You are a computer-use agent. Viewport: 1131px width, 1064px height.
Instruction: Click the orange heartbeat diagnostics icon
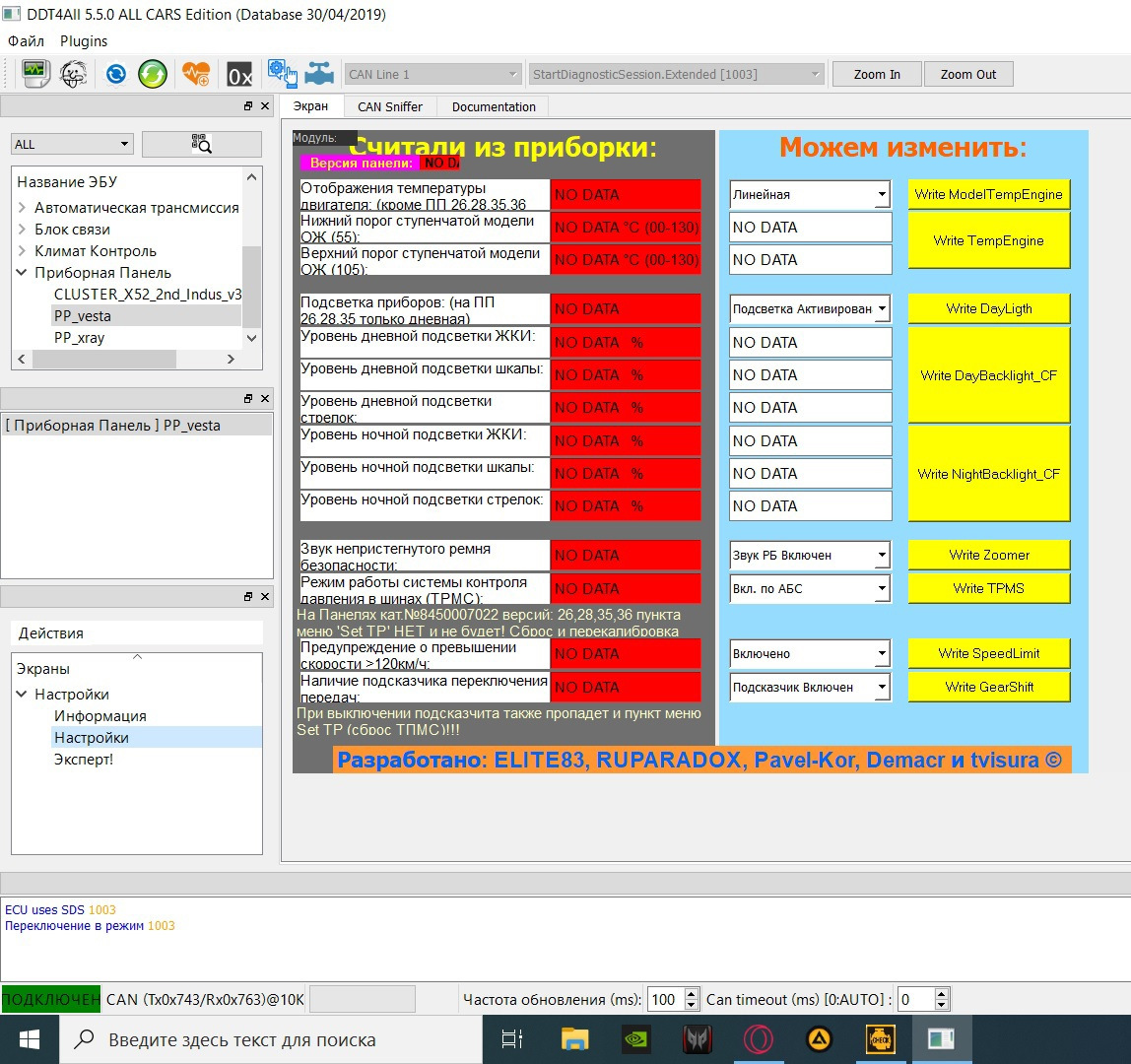coord(195,74)
